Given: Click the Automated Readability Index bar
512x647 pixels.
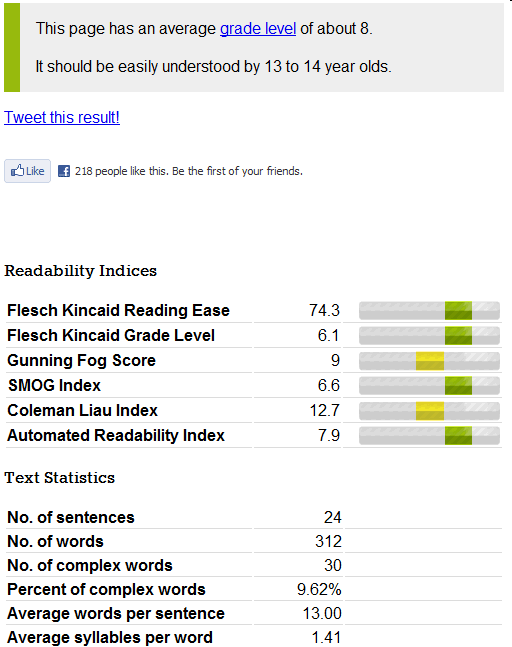Looking at the screenshot, I should 429,435.
